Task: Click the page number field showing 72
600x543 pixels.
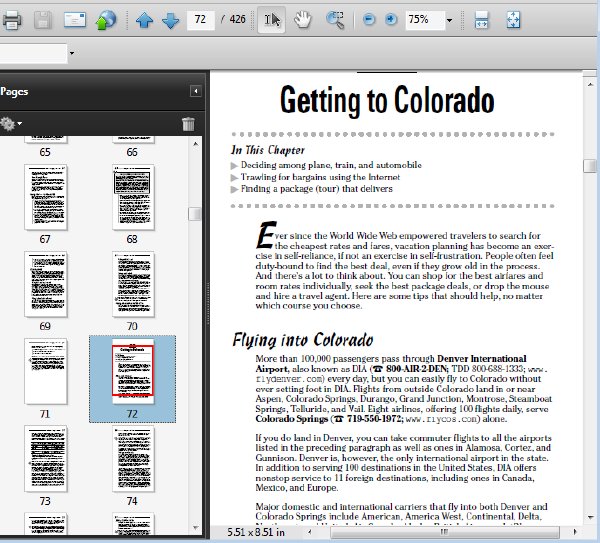Action: (201, 20)
